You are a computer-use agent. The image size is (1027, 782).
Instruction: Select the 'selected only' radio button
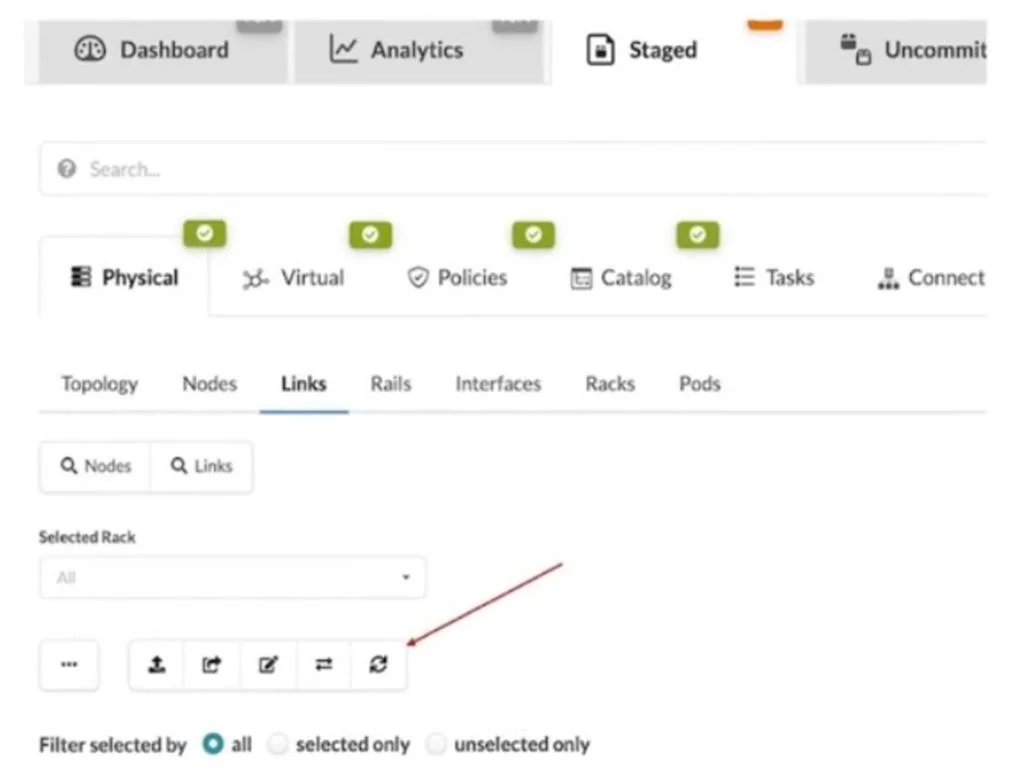click(x=278, y=744)
